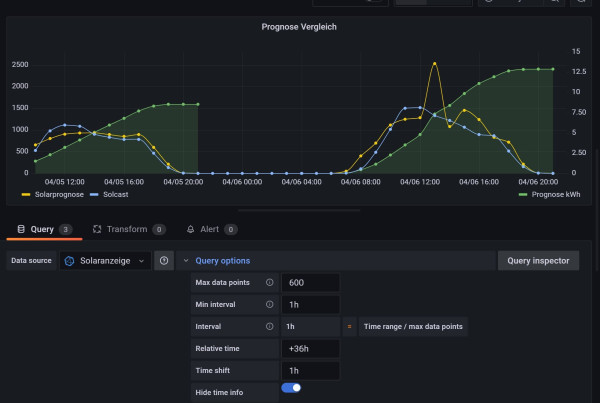
Task: Open the Query inspector
Action: click(x=538, y=261)
